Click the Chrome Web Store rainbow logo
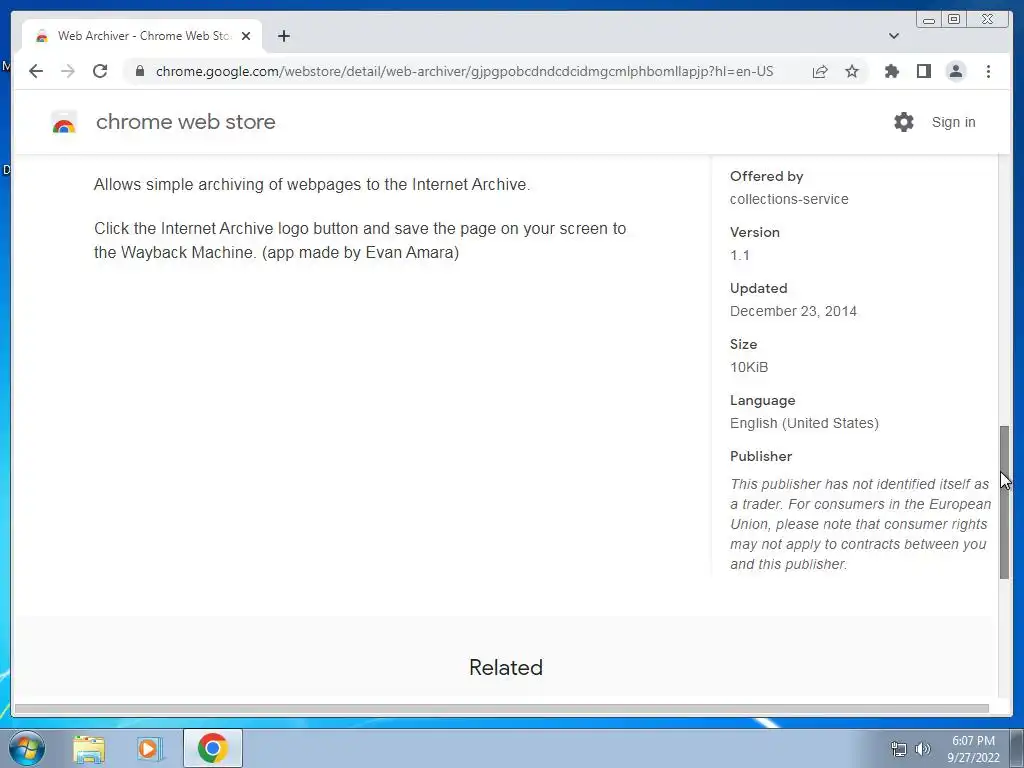 pos(64,122)
